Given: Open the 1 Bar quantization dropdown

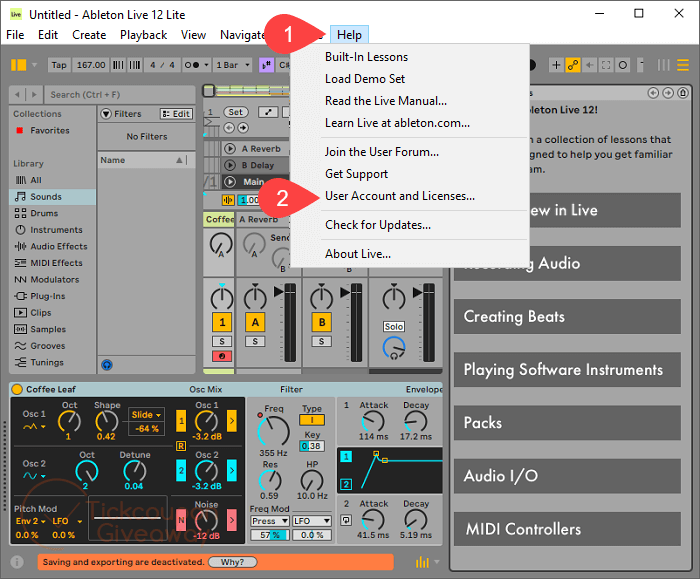Looking at the screenshot, I should point(232,65).
